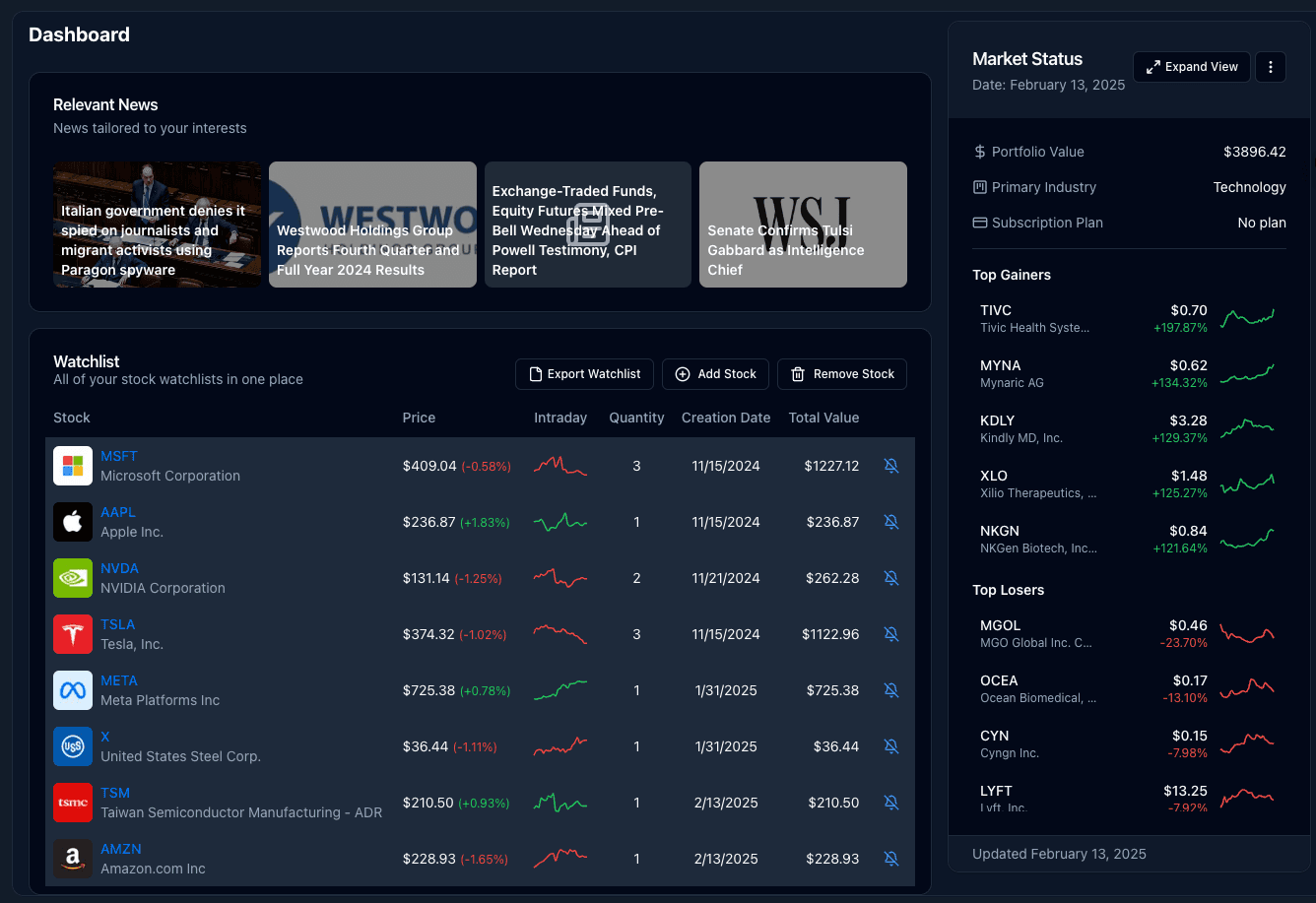Click the NVIDIA logo icon in watchlist

(73, 578)
